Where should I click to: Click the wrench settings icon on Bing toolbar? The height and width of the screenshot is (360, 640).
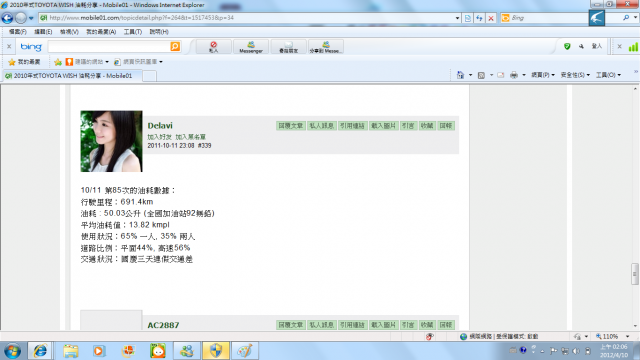(581, 47)
